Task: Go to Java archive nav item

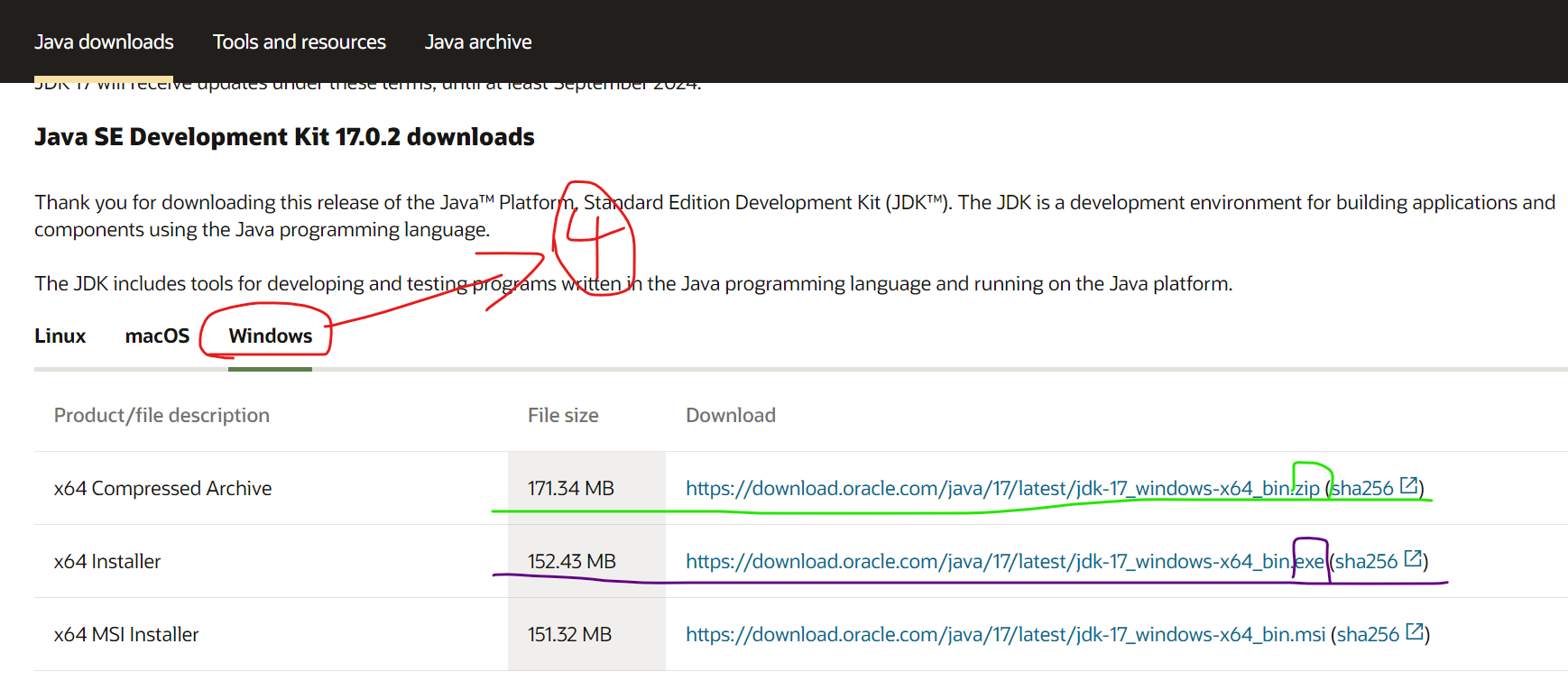Action: tap(478, 41)
